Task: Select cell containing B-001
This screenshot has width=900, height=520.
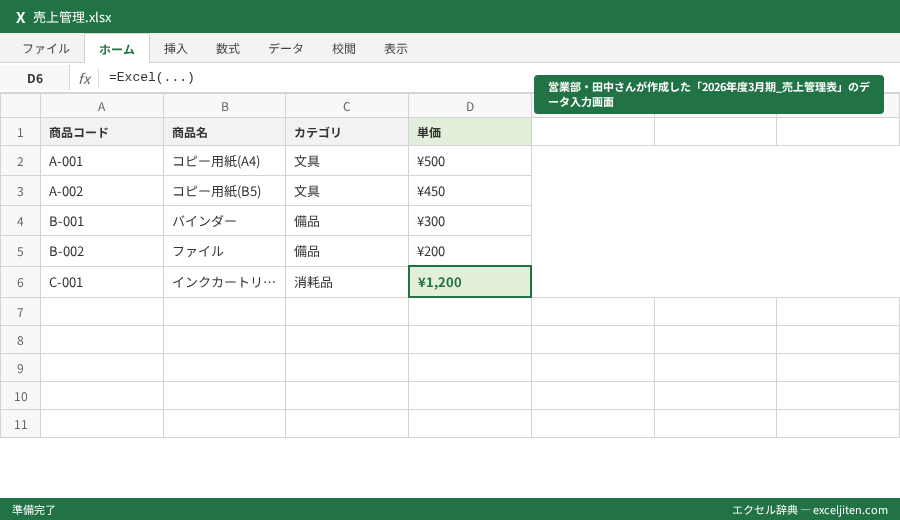Action: point(102,221)
